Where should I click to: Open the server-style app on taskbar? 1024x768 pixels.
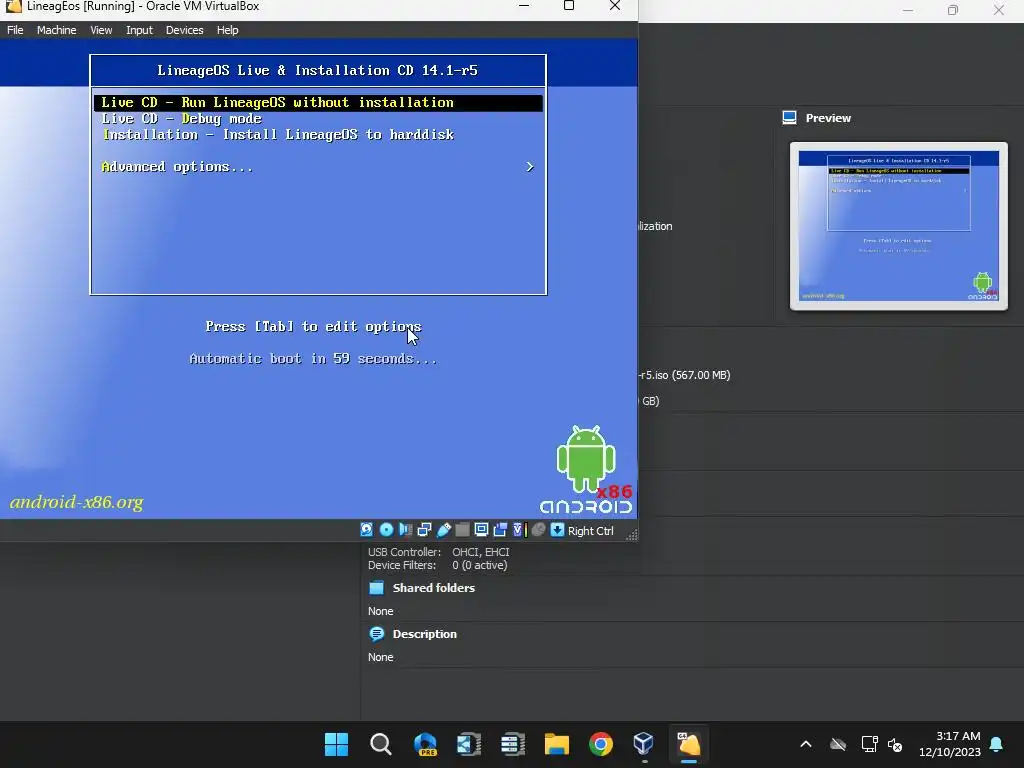[x=513, y=744]
